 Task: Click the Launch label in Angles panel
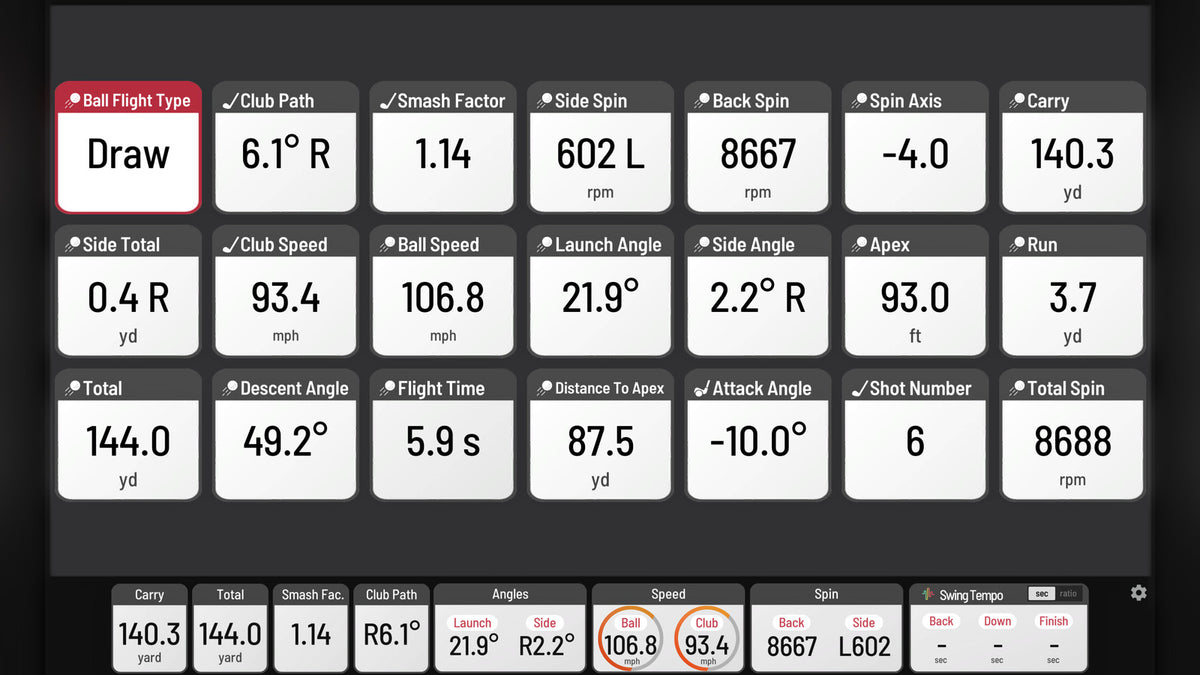point(472,622)
